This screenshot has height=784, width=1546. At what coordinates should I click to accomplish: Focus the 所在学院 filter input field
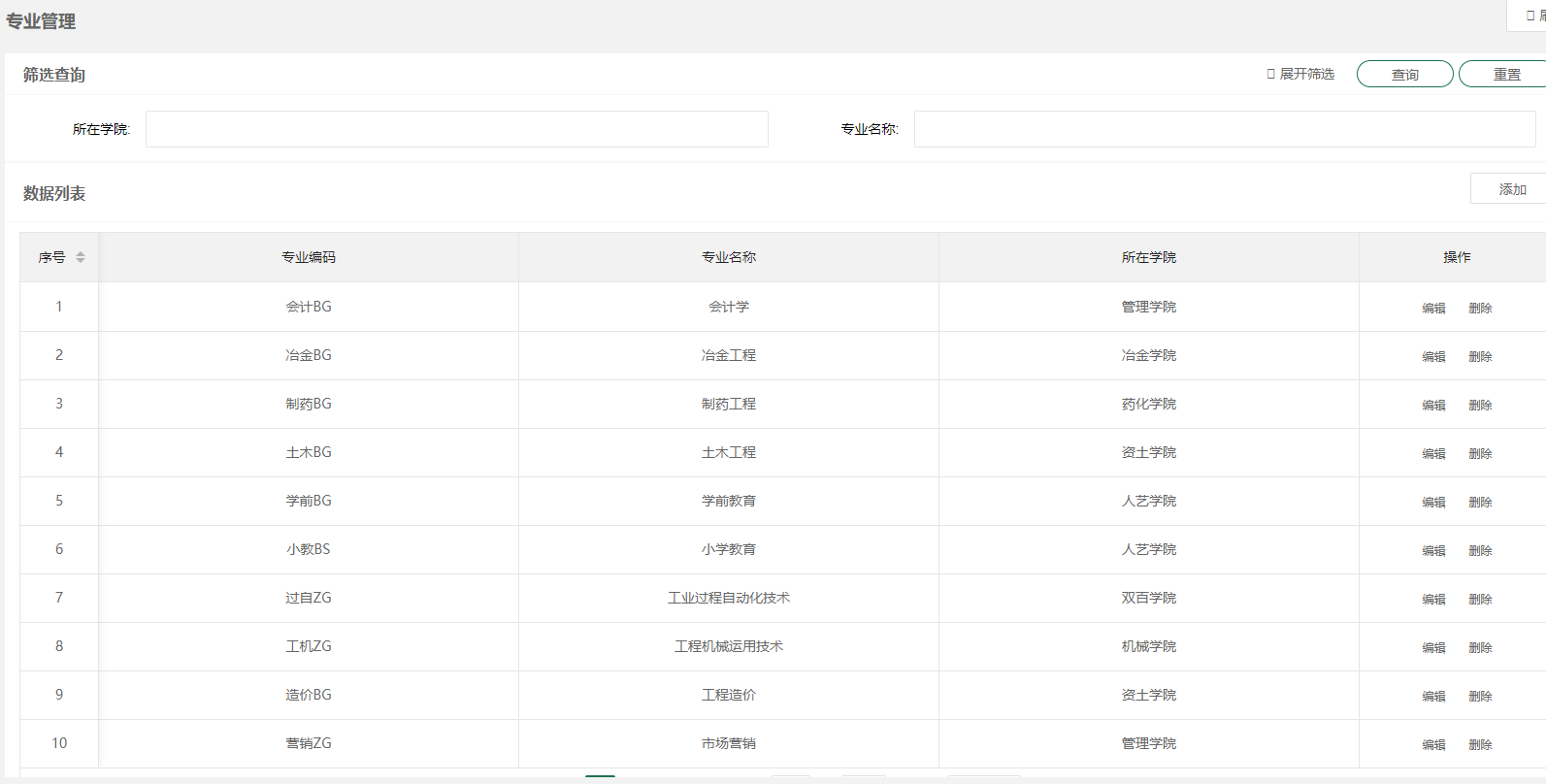pos(456,129)
